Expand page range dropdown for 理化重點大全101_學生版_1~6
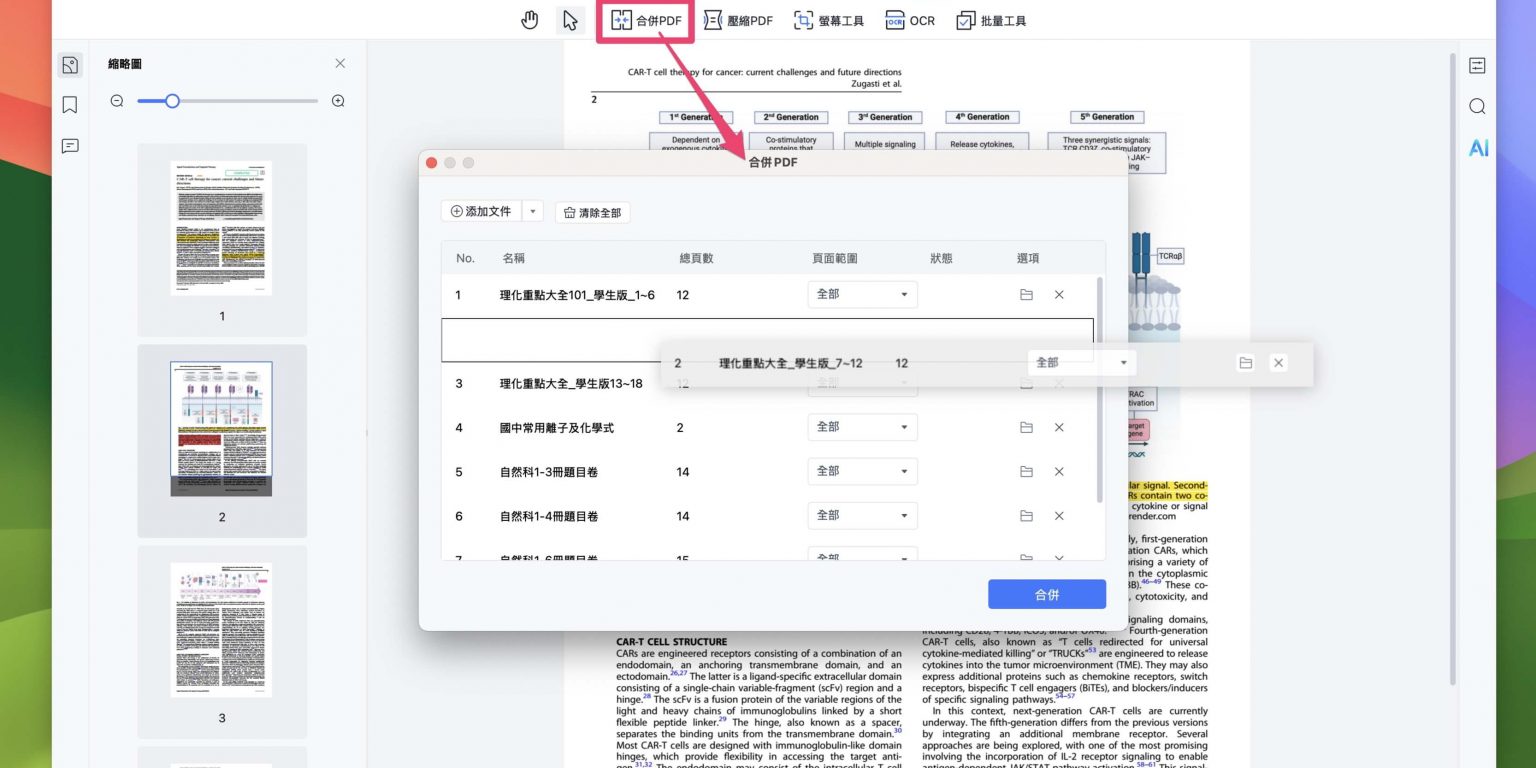Image resolution: width=1536 pixels, height=768 pixels. click(x=862, y=295)
